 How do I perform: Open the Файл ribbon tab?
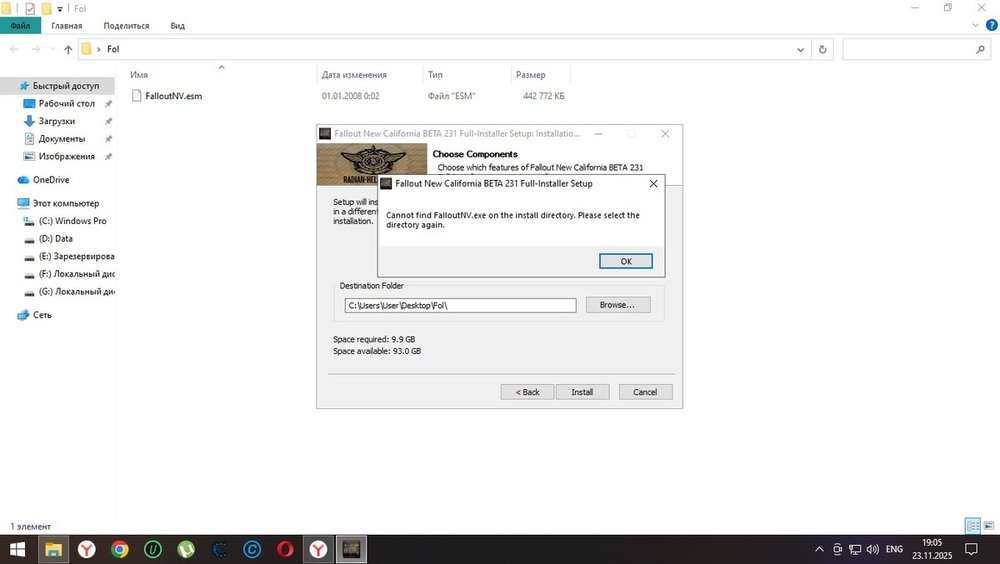click(20, 26)
